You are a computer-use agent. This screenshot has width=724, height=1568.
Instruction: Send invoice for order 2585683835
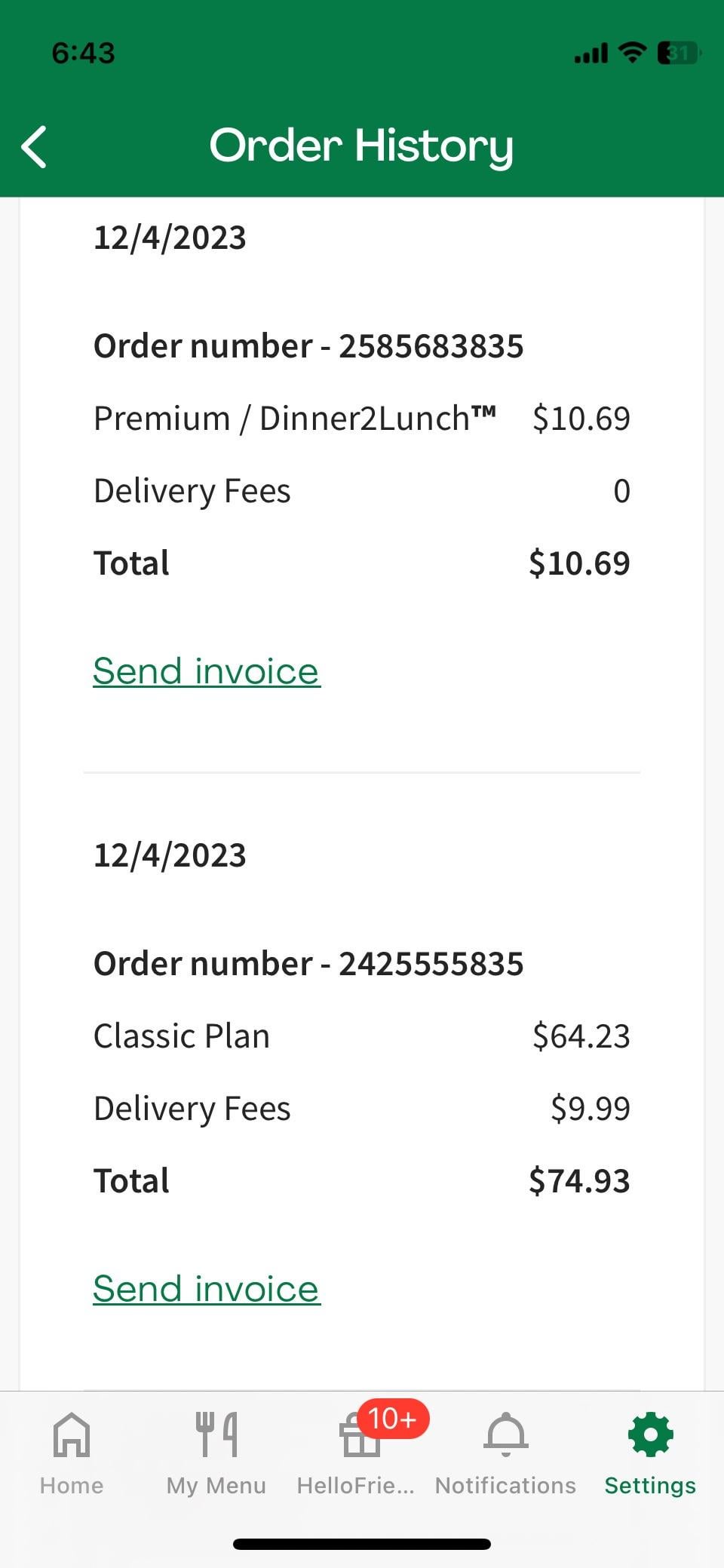point(207,671)
